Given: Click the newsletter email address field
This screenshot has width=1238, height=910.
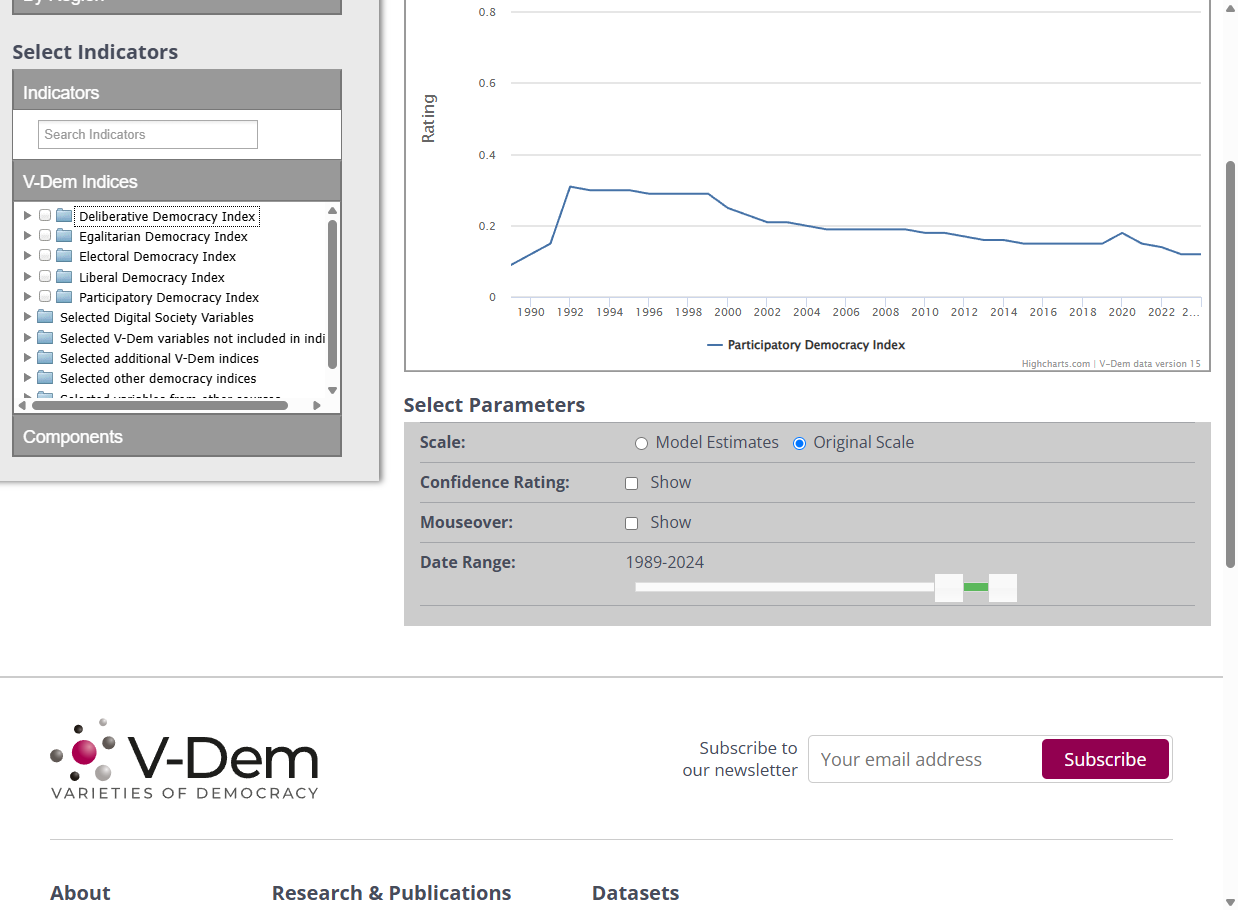Looking at the screenshot, I should click(x=926, y=759).
